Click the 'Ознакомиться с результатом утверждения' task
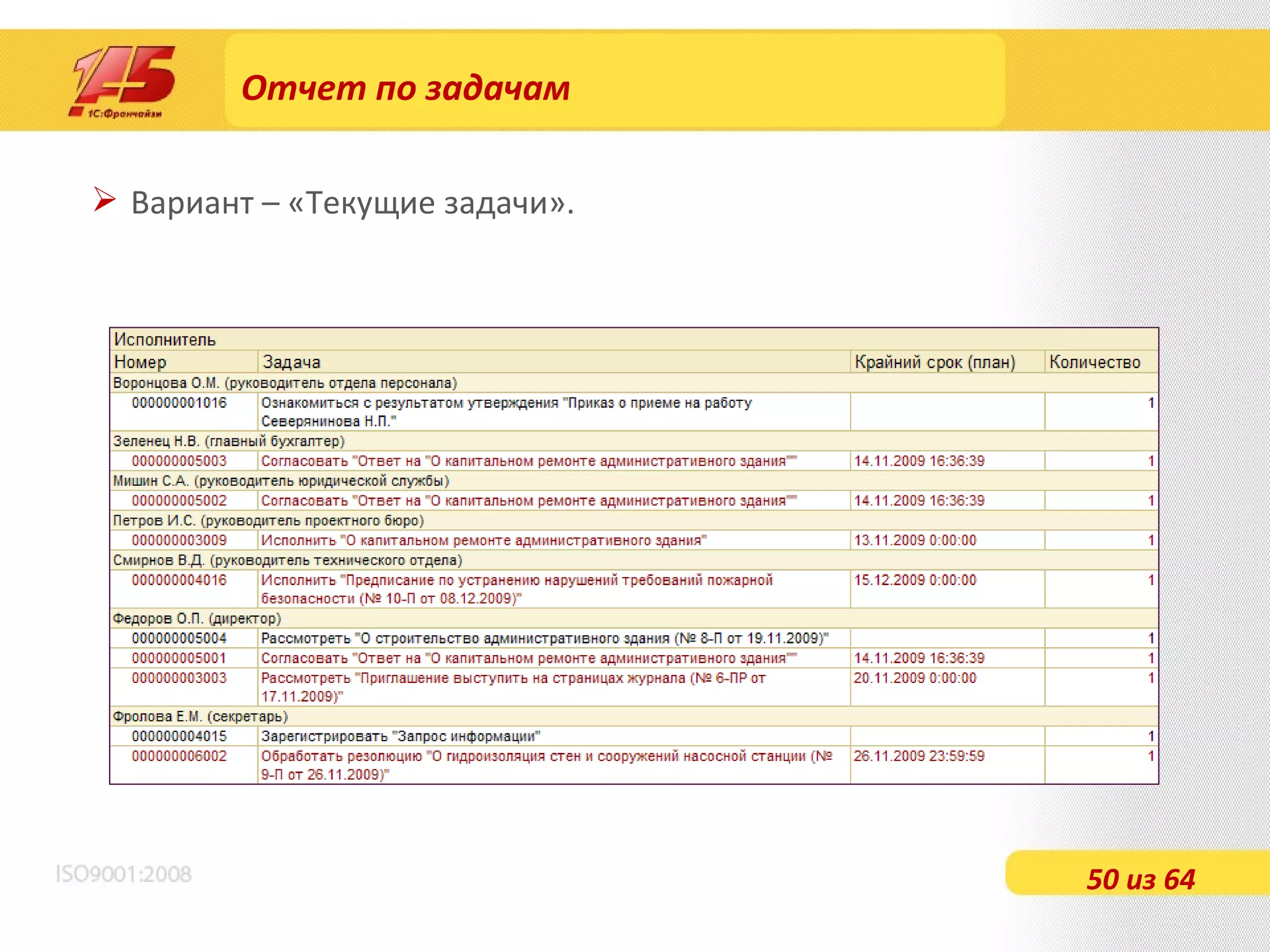Image resolution: width=1270 pixels, height=952 pixels. click(506, 412)
